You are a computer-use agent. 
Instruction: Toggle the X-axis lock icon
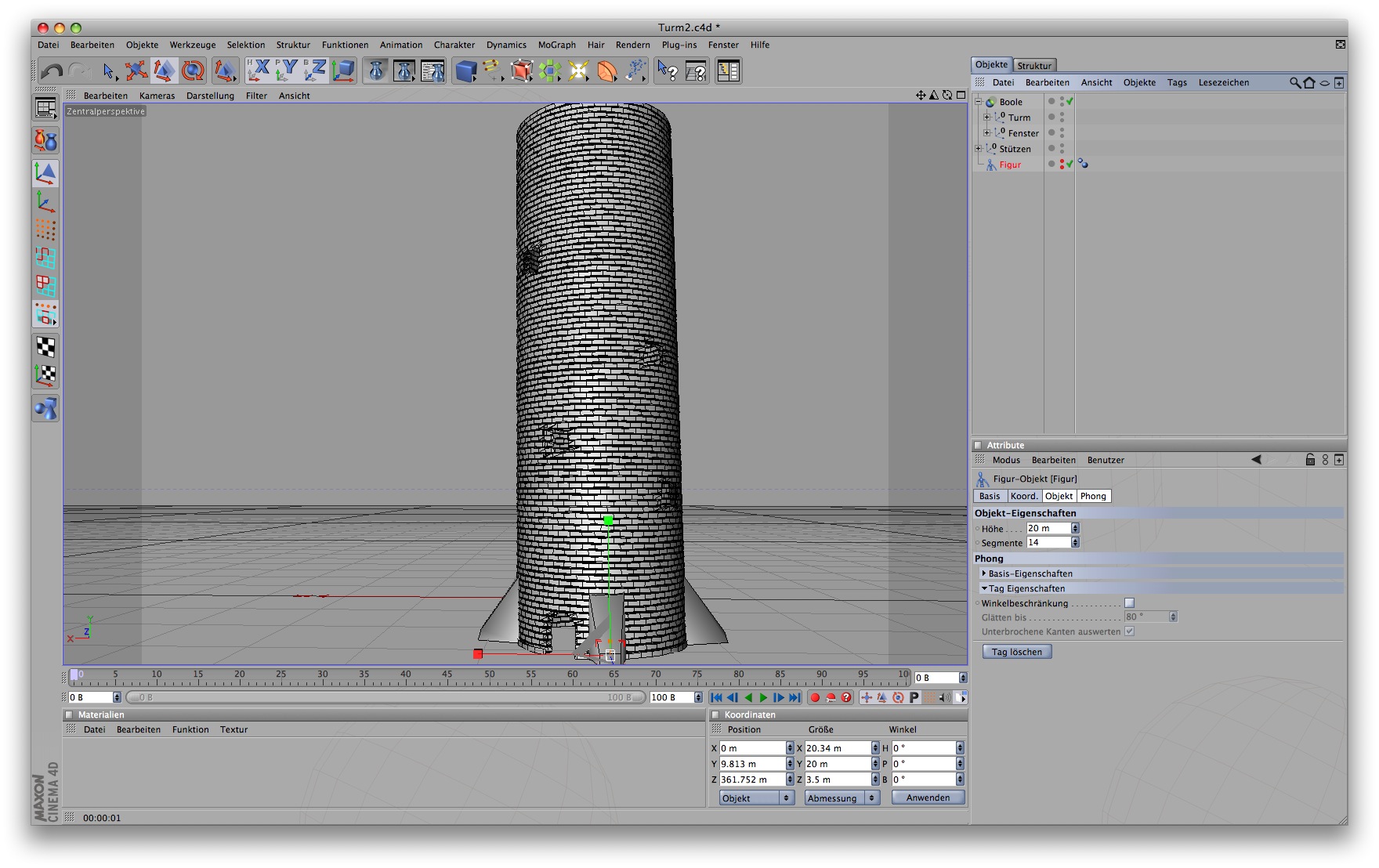coord(258,71)
